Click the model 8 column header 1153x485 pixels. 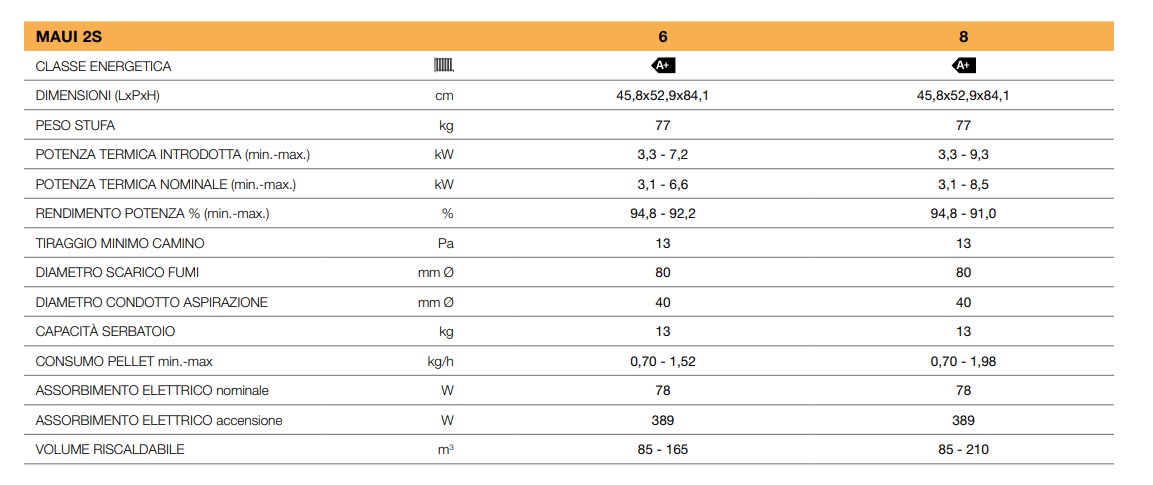(x=963, y=36)
